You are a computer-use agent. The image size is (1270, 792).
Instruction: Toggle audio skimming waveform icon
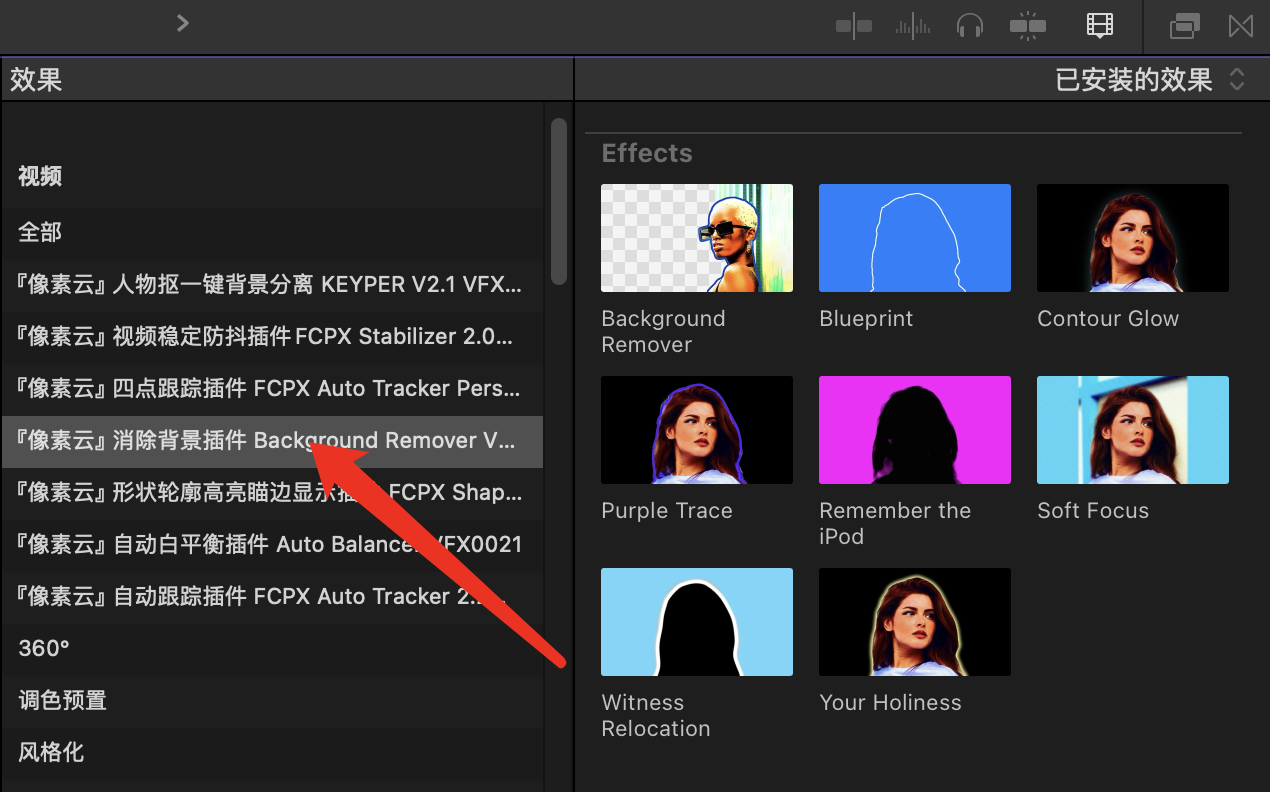(913, 26)
